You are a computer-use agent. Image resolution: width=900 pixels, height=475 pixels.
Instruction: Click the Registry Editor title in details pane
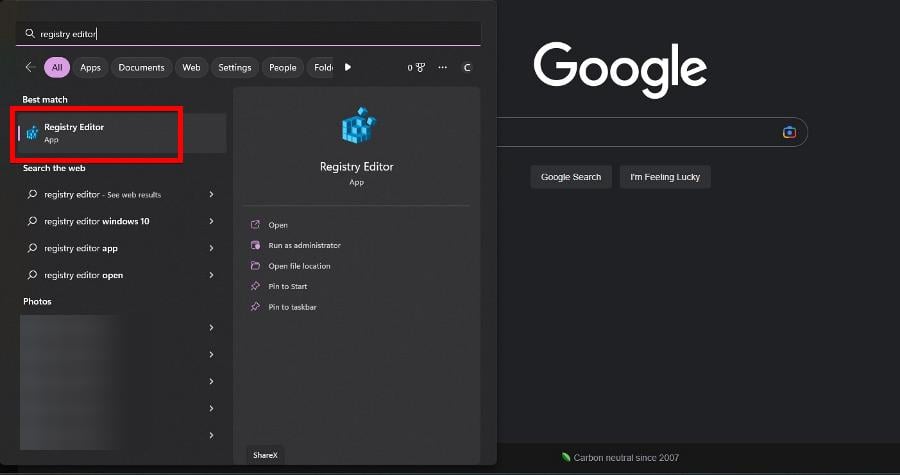pos(356,167)
